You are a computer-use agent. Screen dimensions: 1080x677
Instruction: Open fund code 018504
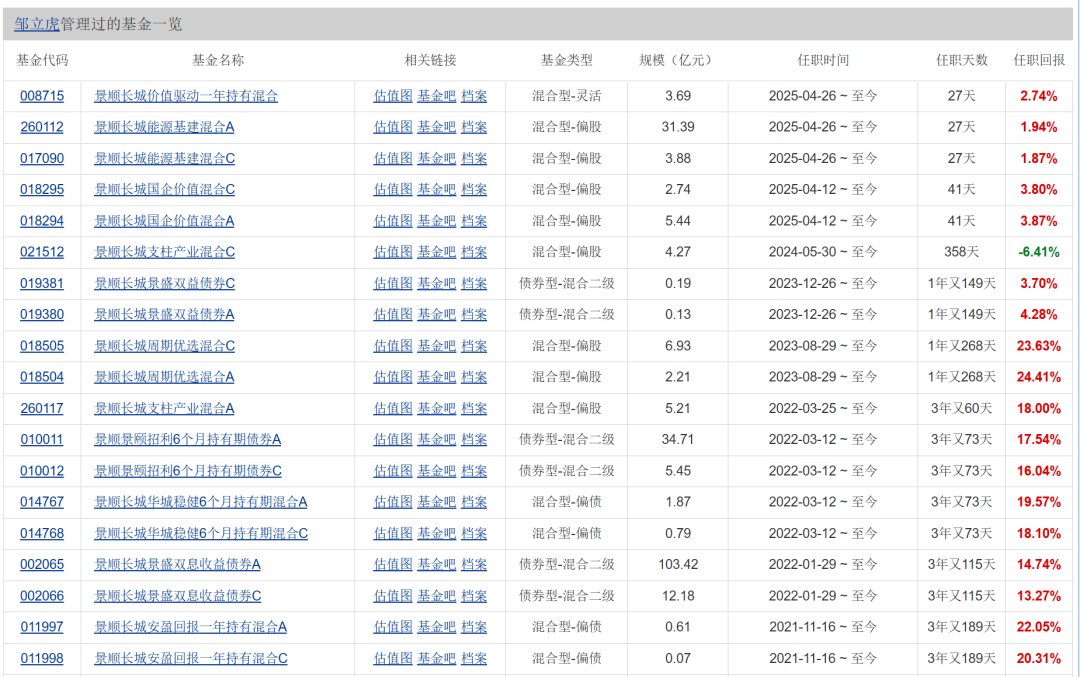tap(42, 377)
